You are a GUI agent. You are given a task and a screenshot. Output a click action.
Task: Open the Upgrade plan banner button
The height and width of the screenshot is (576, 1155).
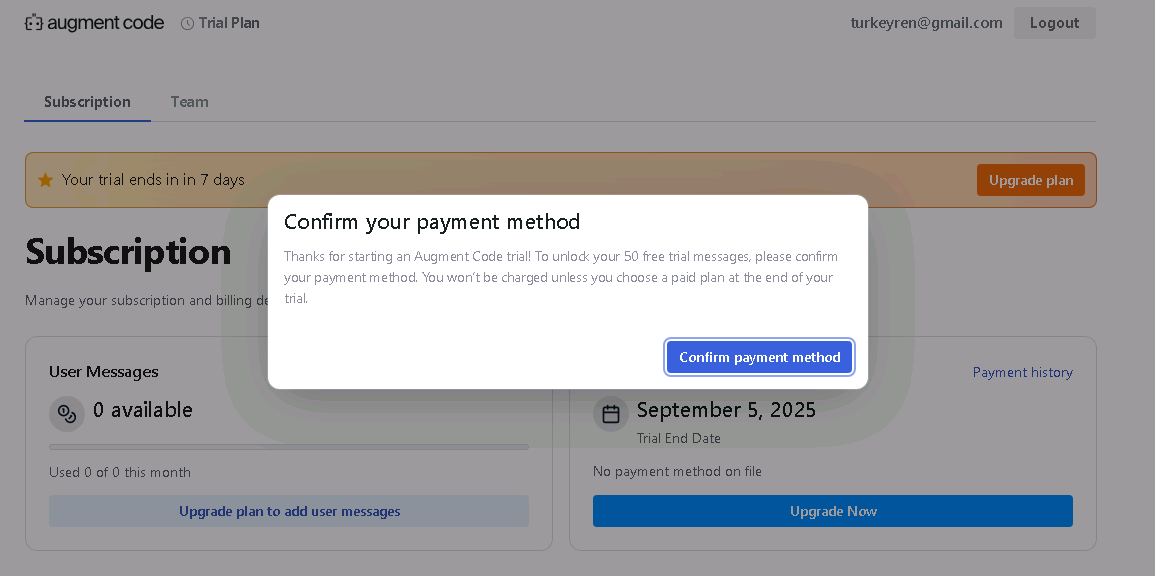click(x=1031, y=180)
